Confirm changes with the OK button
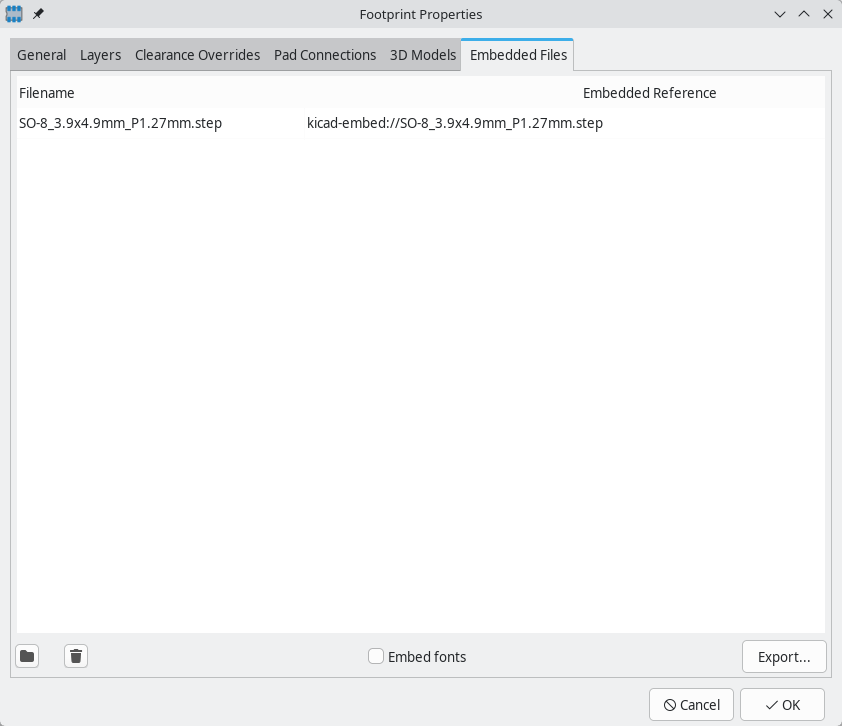This screenshot has height=726, width=842. click(784, 704)
